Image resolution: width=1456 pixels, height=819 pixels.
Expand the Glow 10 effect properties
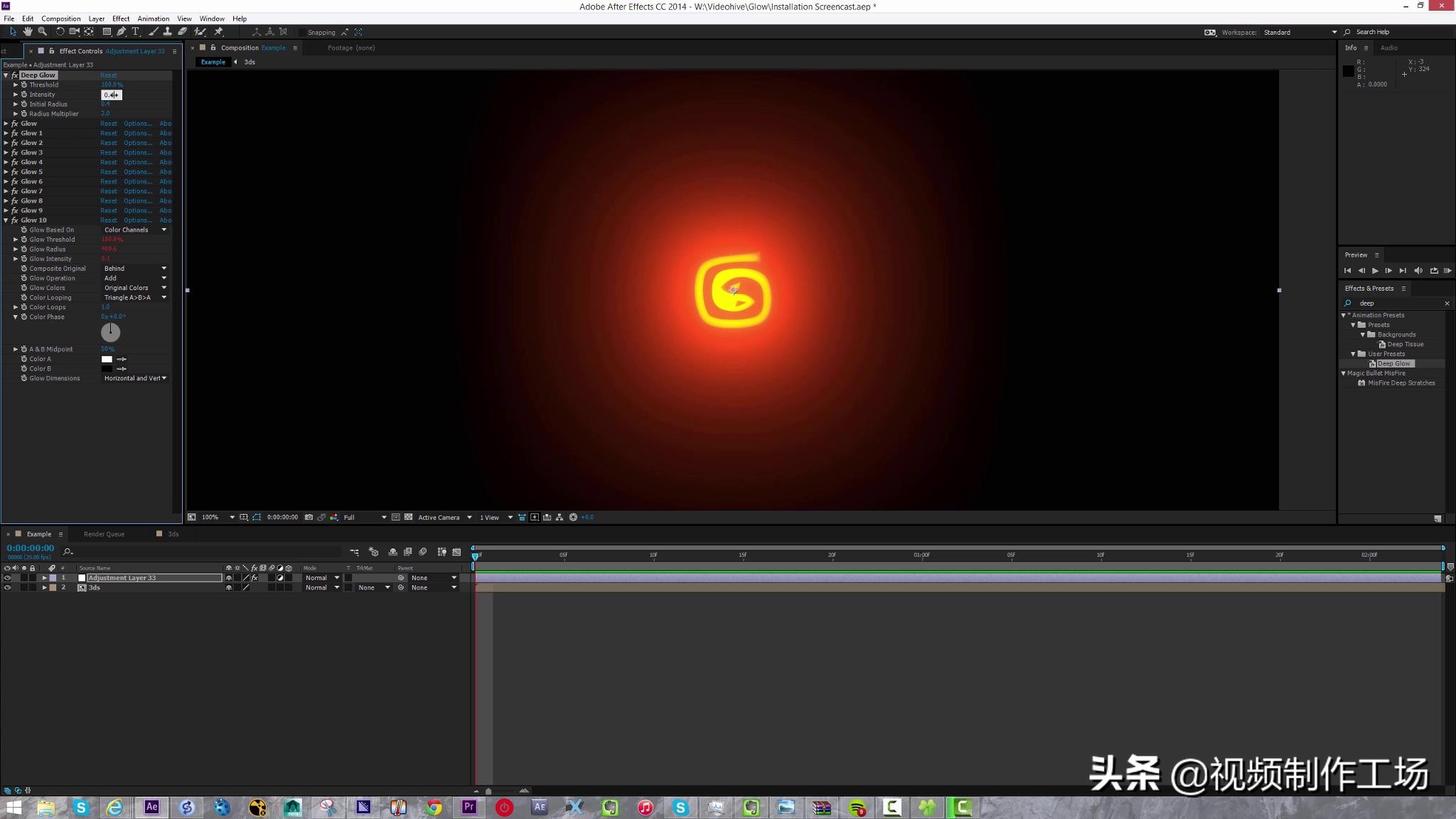tap(6, 220)
